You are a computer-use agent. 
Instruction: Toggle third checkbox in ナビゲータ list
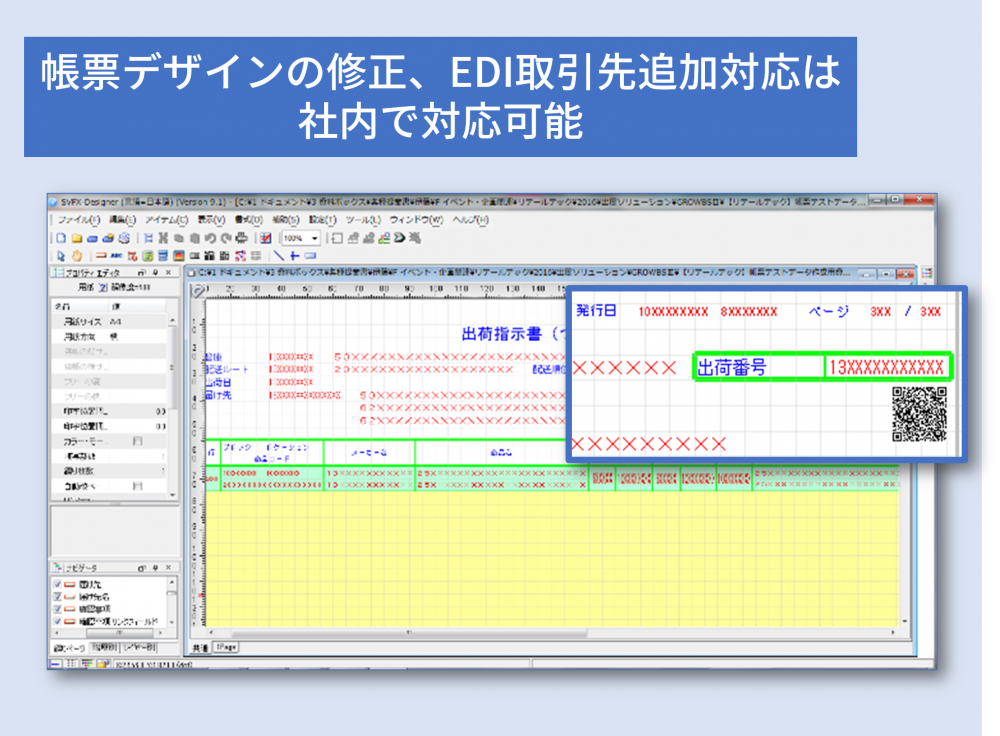coord(57,609)
